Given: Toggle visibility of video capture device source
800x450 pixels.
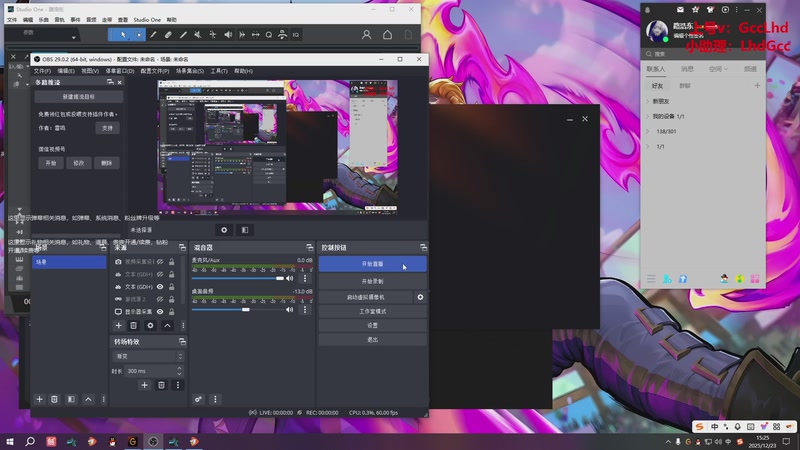Looking at the screenshot, I should click(x=160, y=262).
